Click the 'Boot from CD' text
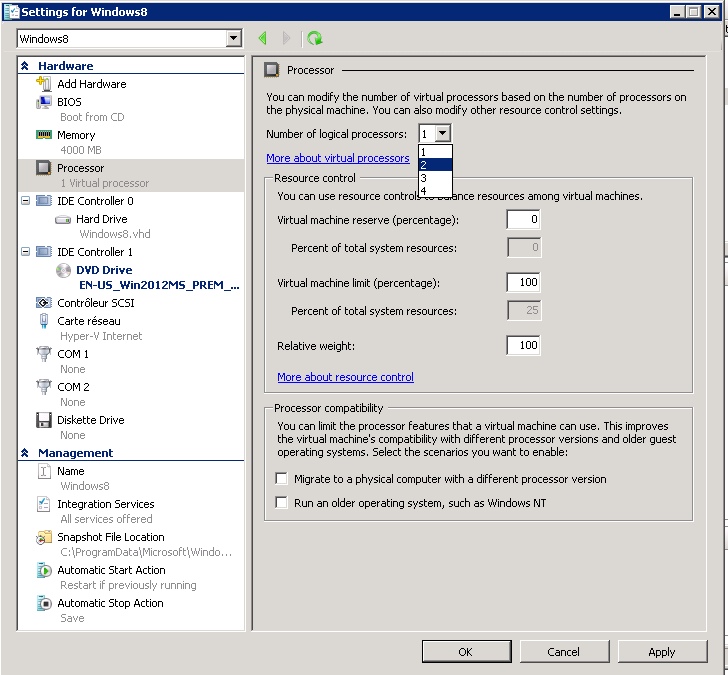 pos(92,117)
